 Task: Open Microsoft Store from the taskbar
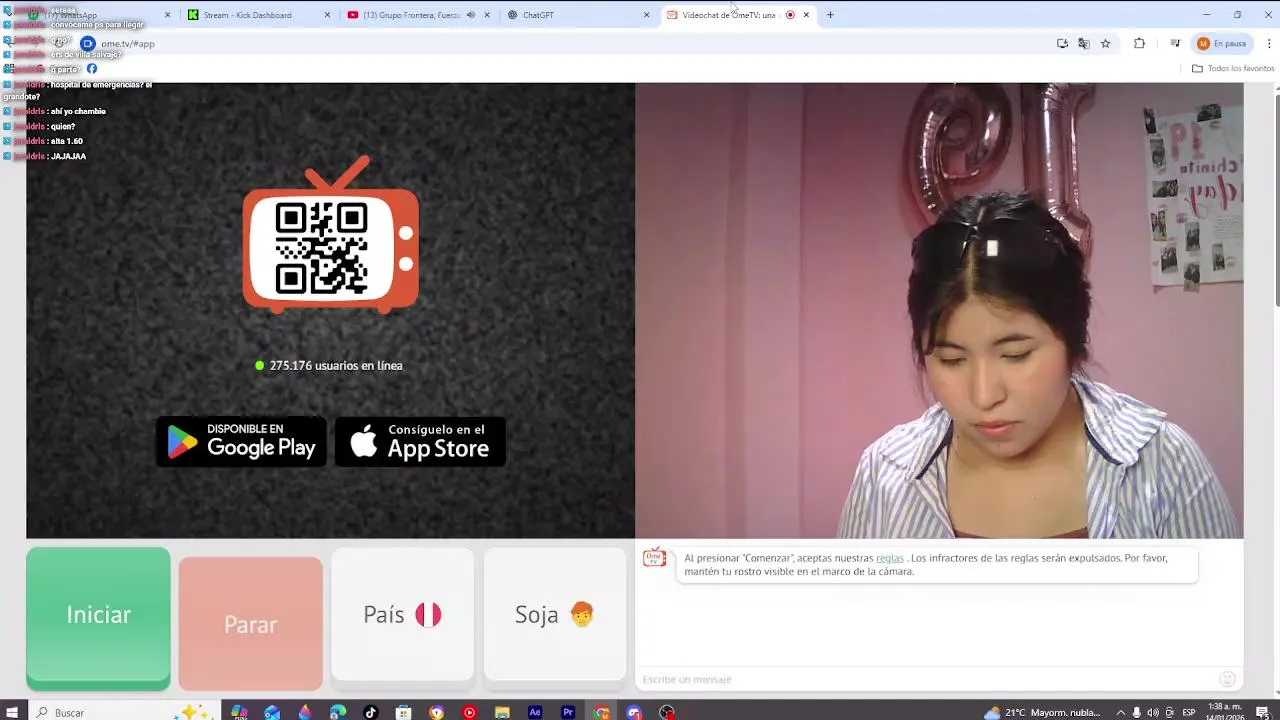[404, 712]
